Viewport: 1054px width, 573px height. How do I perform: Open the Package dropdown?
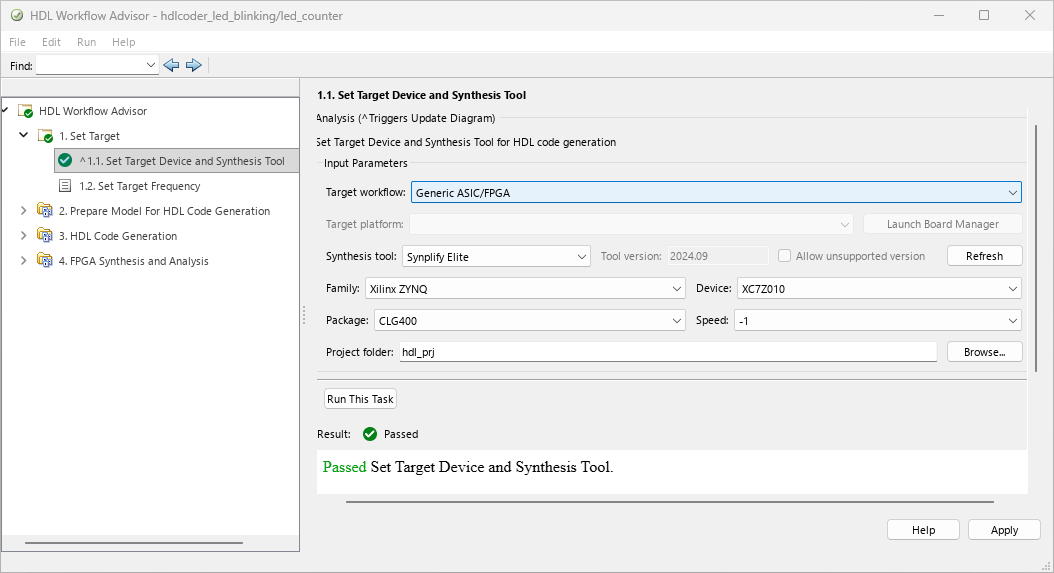677,321
